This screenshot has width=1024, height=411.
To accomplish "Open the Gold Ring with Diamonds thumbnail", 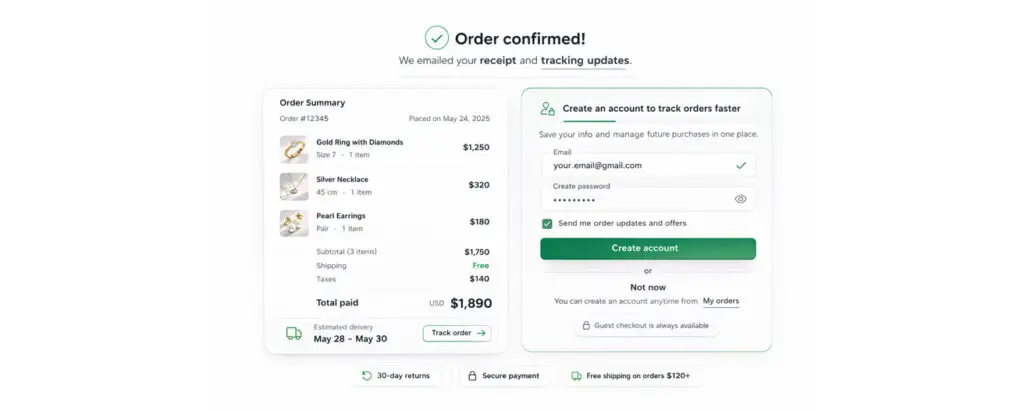I will (294, 149).
